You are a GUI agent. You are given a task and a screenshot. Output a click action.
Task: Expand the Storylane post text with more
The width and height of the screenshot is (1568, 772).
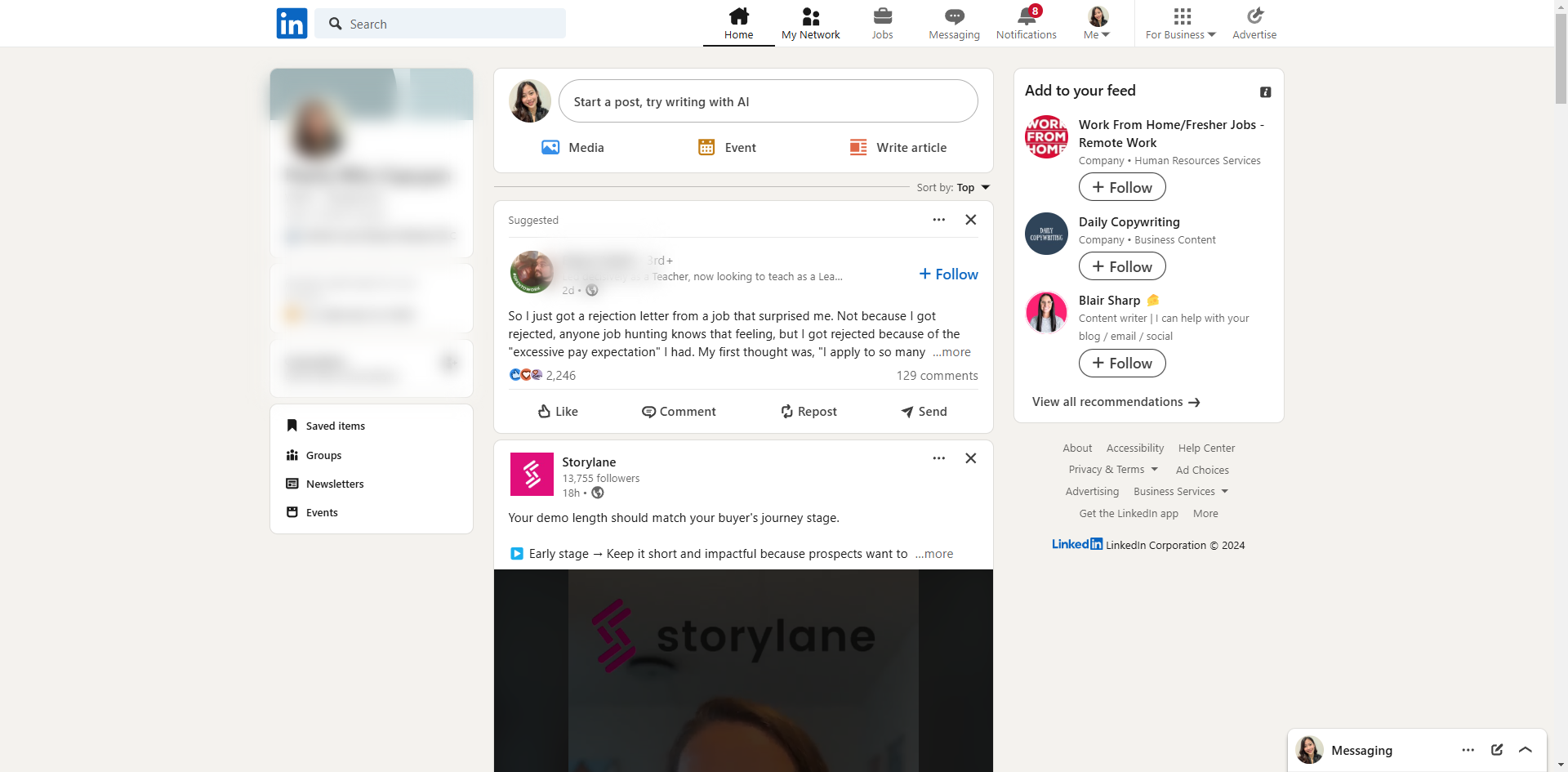tap(933, 554)
